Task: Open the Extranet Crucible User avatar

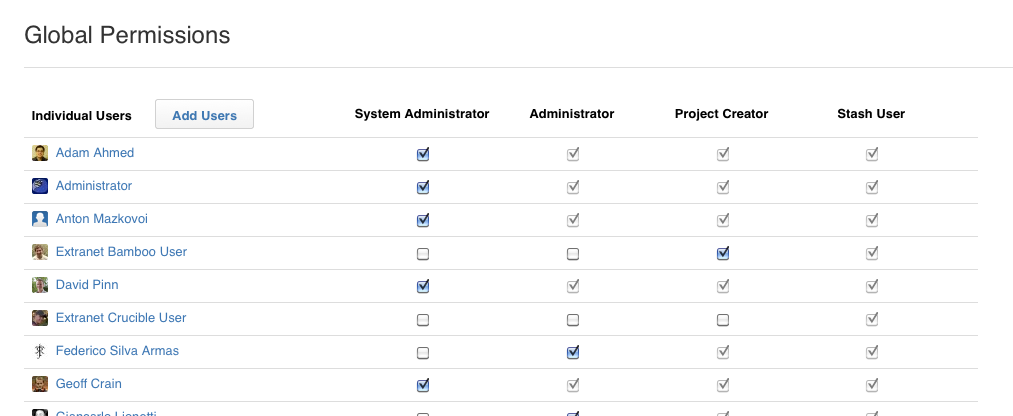Action: pos(40,318)
